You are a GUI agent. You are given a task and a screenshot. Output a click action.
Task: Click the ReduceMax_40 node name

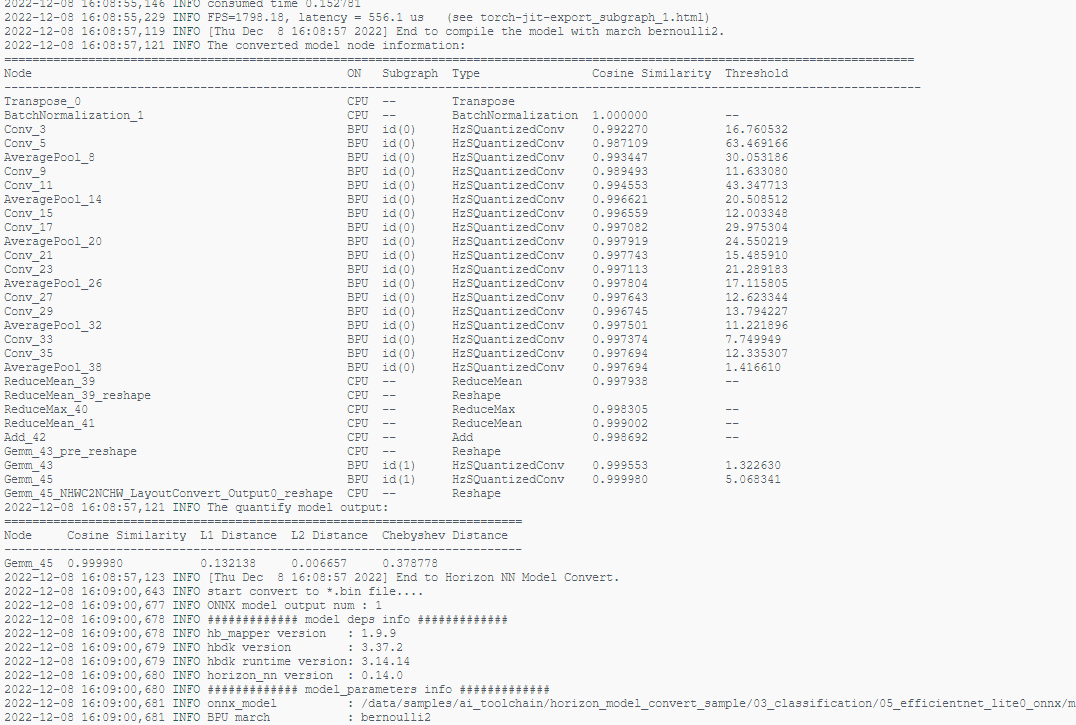coord(46,409)
